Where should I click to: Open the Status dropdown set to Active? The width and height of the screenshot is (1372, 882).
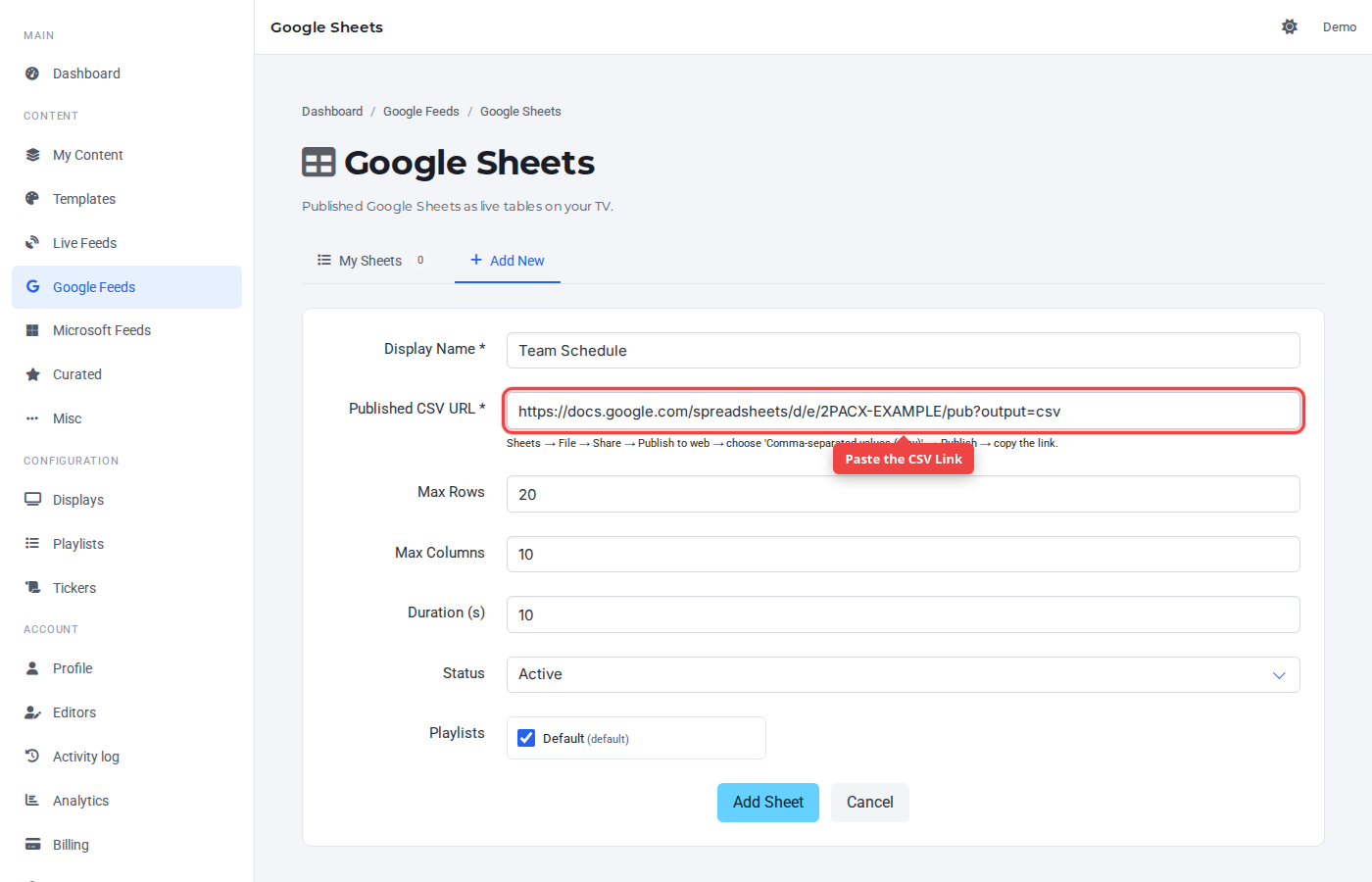[903, 674]
